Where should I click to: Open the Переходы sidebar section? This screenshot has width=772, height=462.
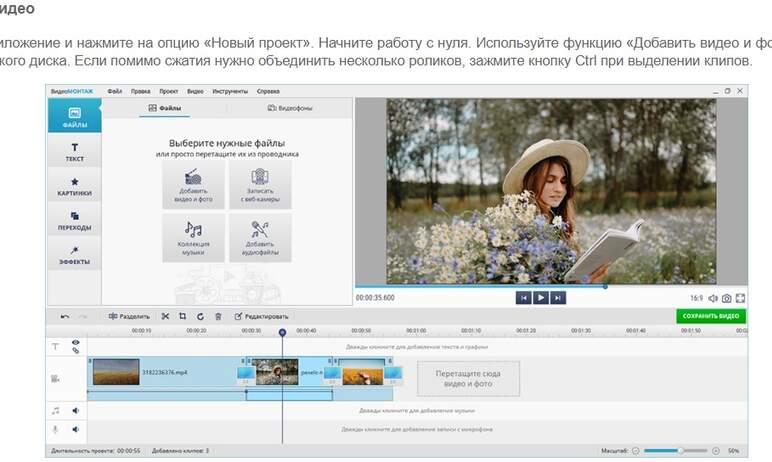[x=74, y=220]
